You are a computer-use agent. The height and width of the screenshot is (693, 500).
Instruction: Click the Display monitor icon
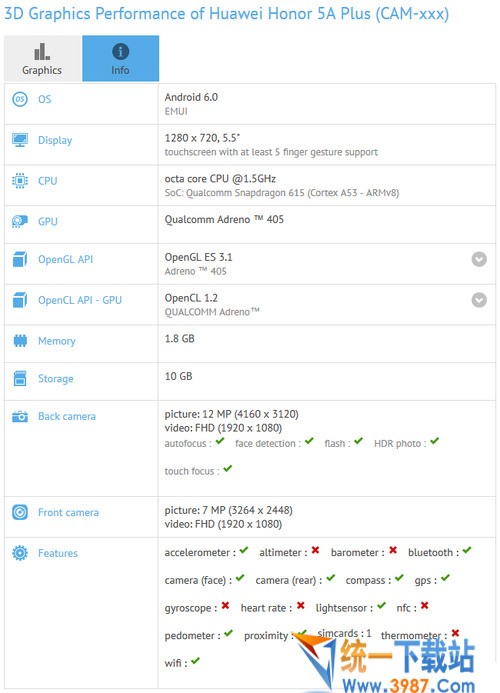pyautogui.click(x=20, y=140)
